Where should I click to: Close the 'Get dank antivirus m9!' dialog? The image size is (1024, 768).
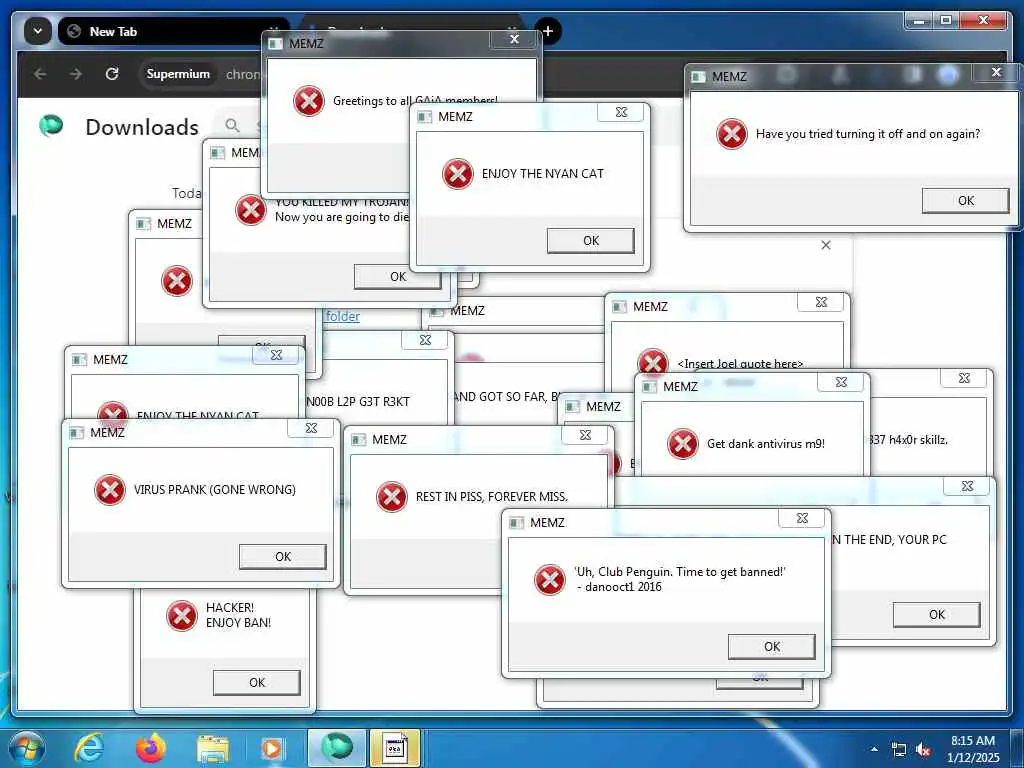pyautogui.click(x=842, y=382)
